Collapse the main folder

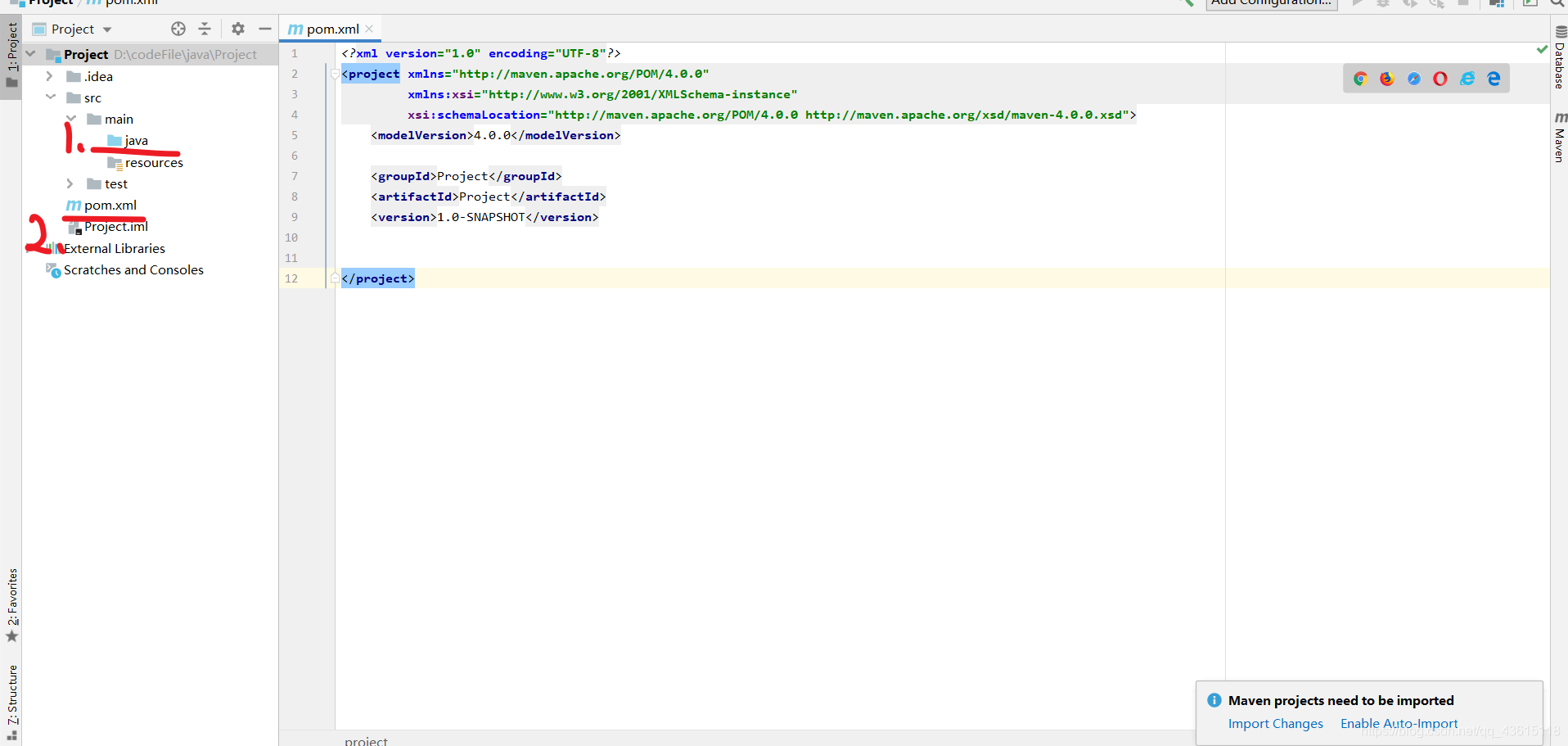71,119
